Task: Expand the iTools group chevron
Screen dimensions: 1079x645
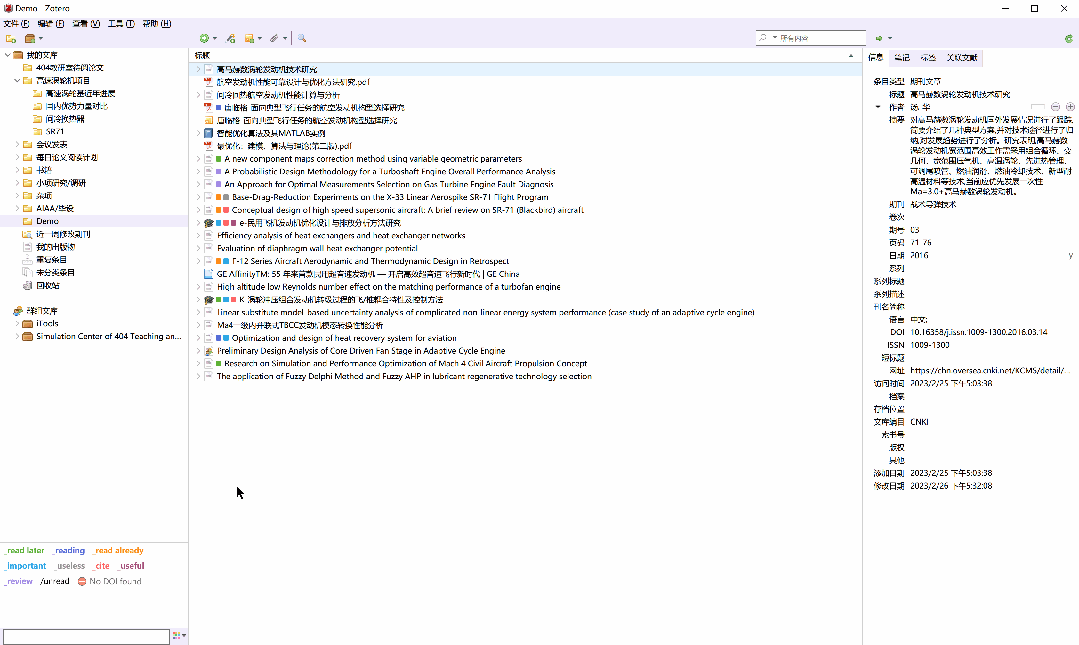Action: [17, 324]
